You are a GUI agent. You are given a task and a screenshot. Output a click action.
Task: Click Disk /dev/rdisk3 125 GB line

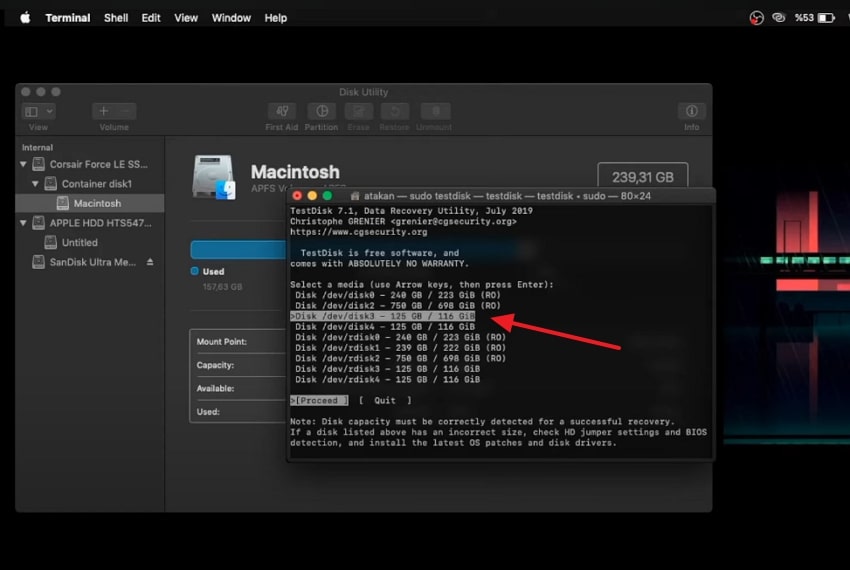pos(388,369)
